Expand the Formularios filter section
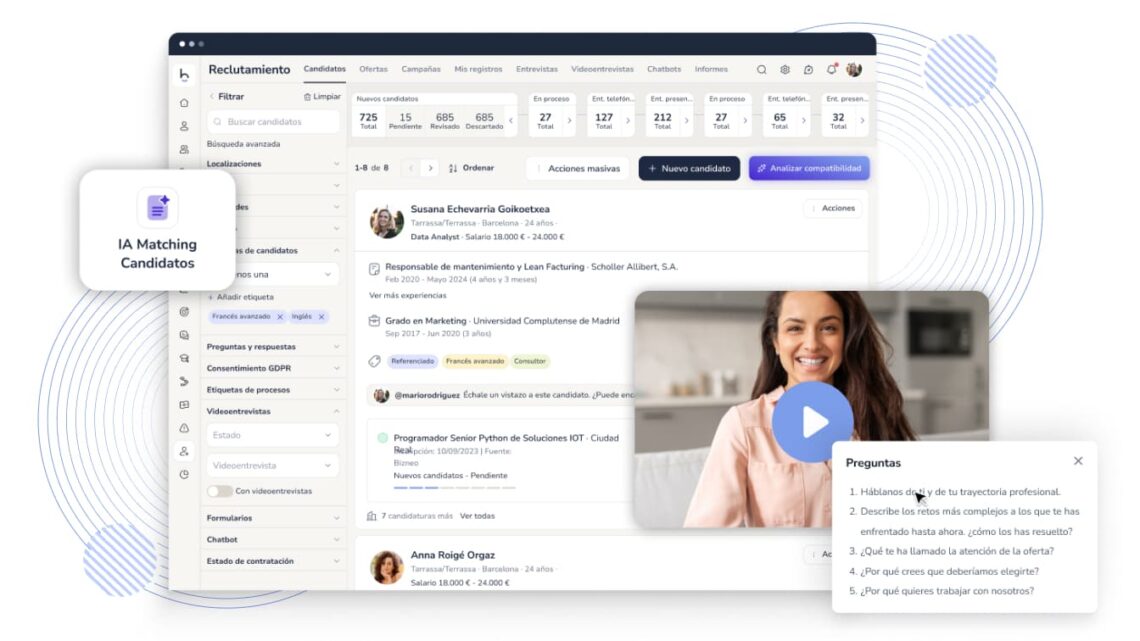Image resolution: width=1140 pixels, height=641 pixels. pyautogui.click(x=272, y=518)
